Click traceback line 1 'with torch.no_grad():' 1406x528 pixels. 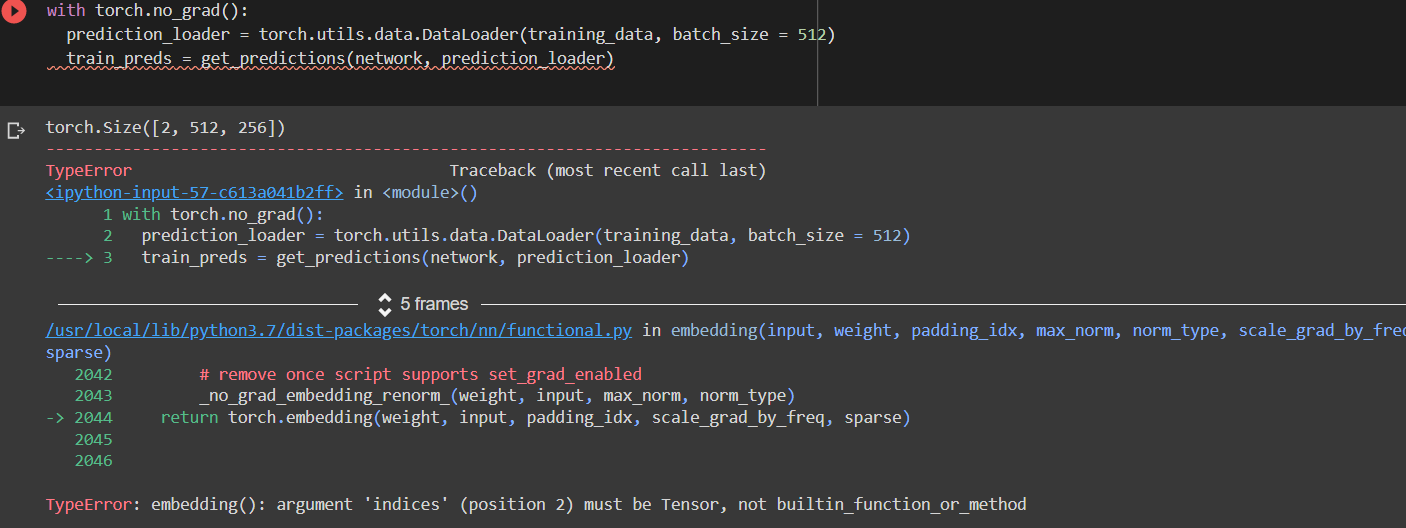tap(213, 214)
